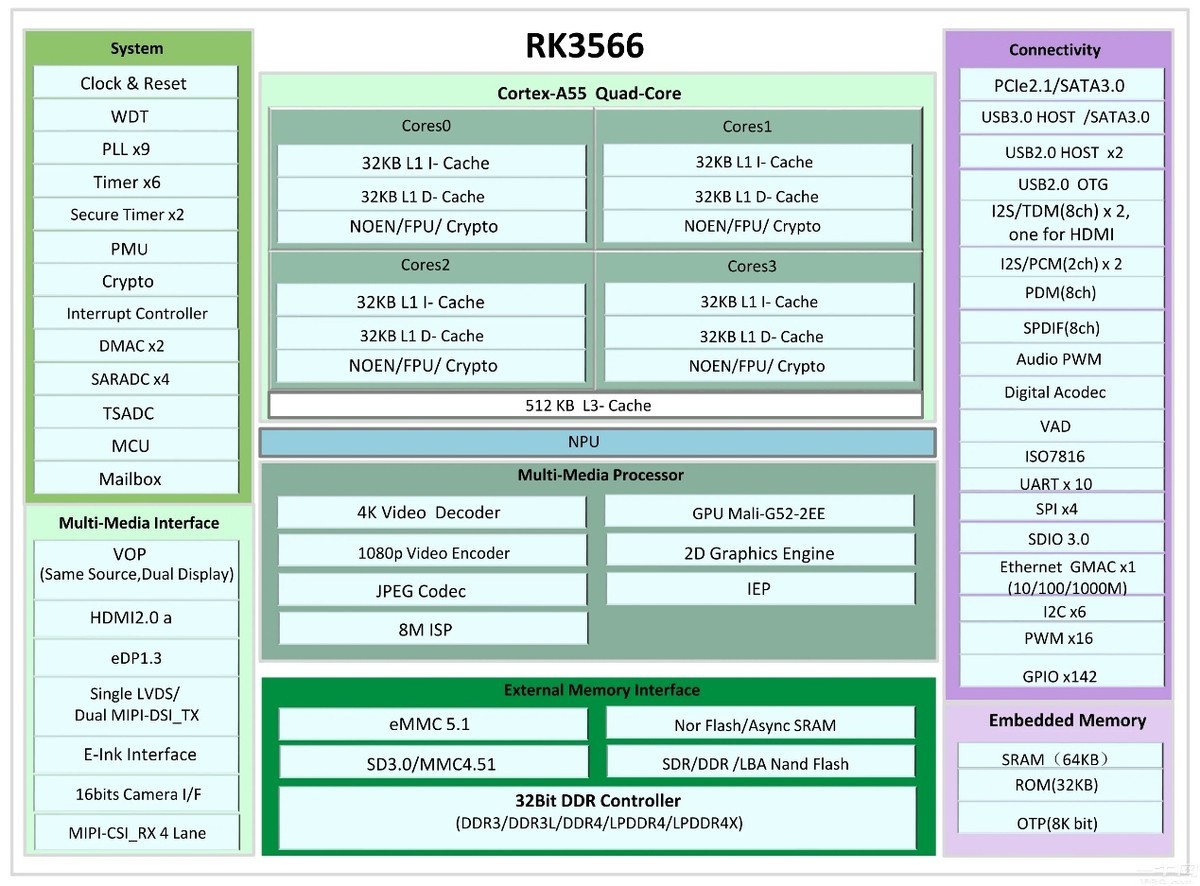This screenshot has height=886, width=1200.
Task: Click the Digital Acodec block
Action: 1062,392
